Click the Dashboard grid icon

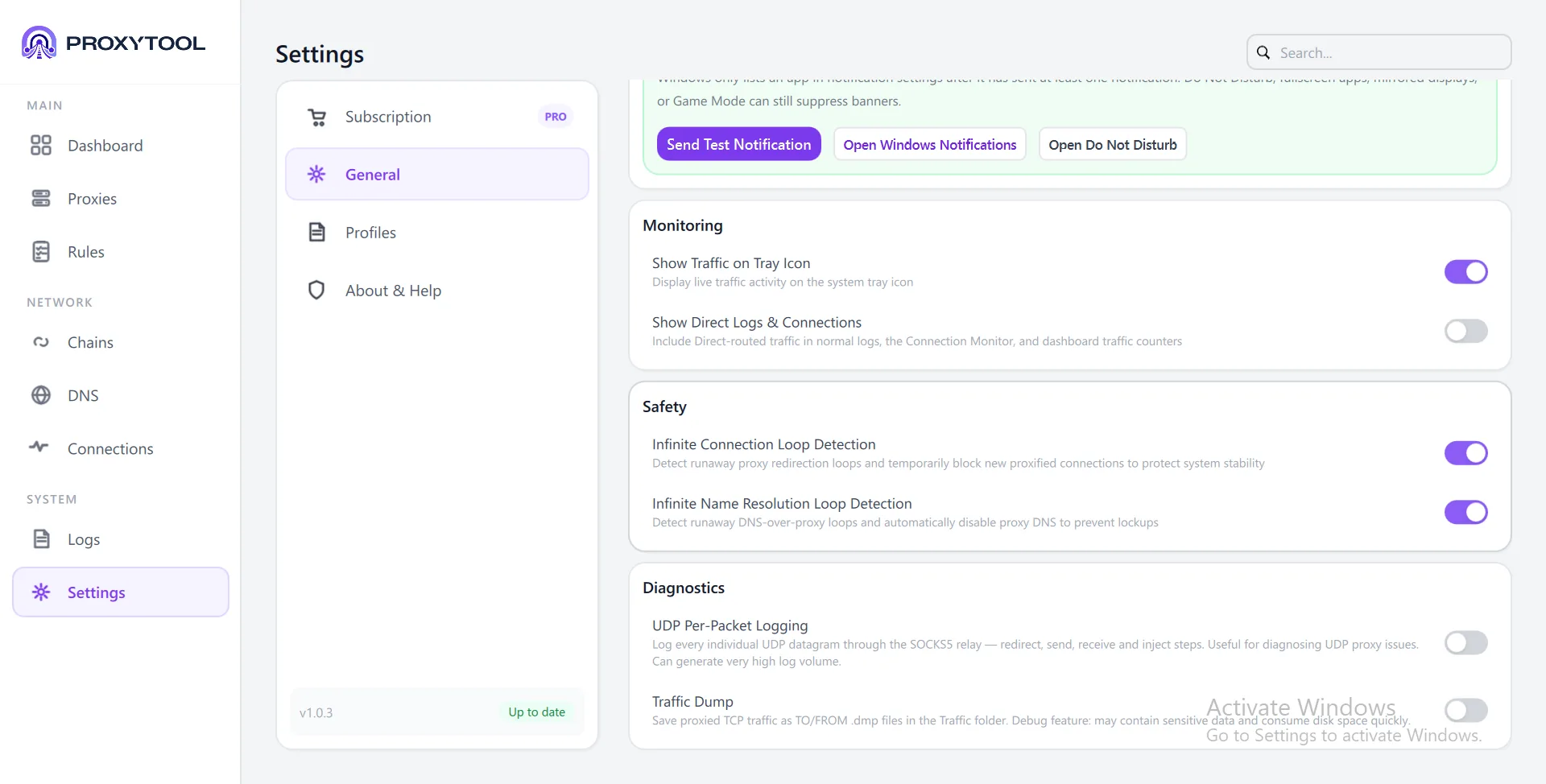point(41,146)
